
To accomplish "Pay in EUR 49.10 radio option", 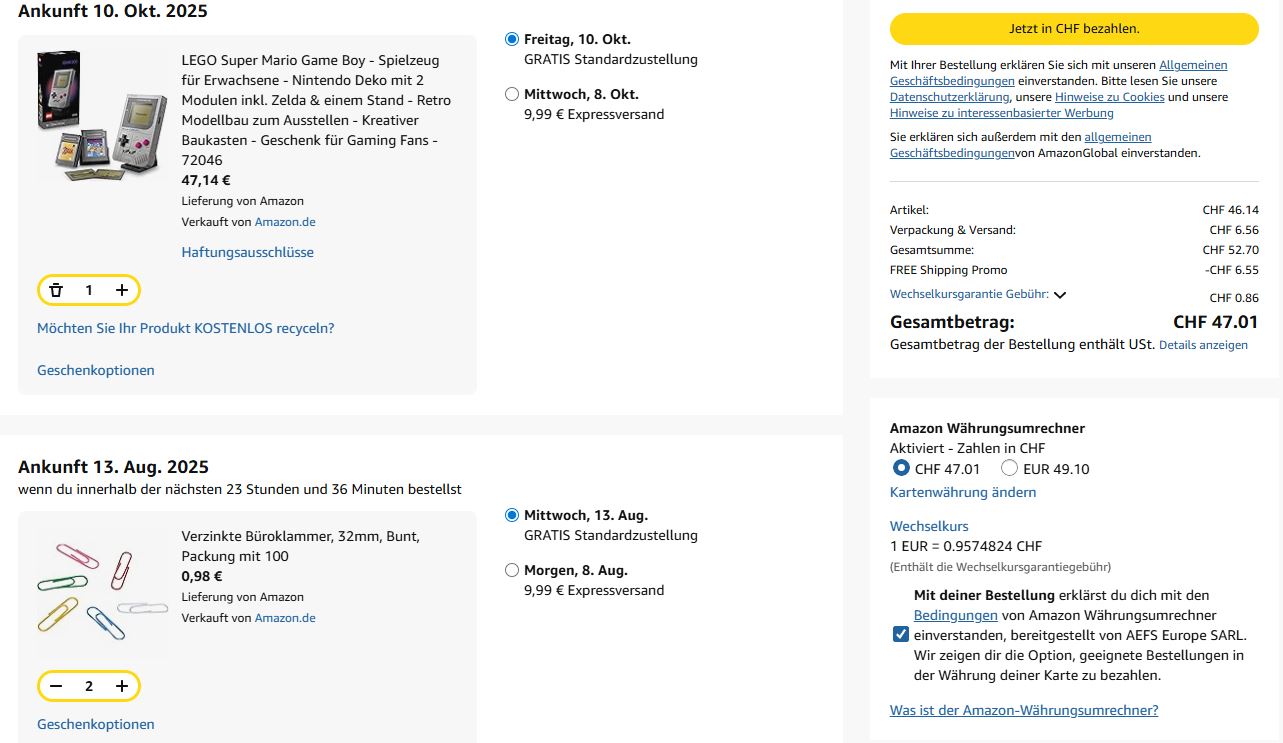I will point(1010,468).
